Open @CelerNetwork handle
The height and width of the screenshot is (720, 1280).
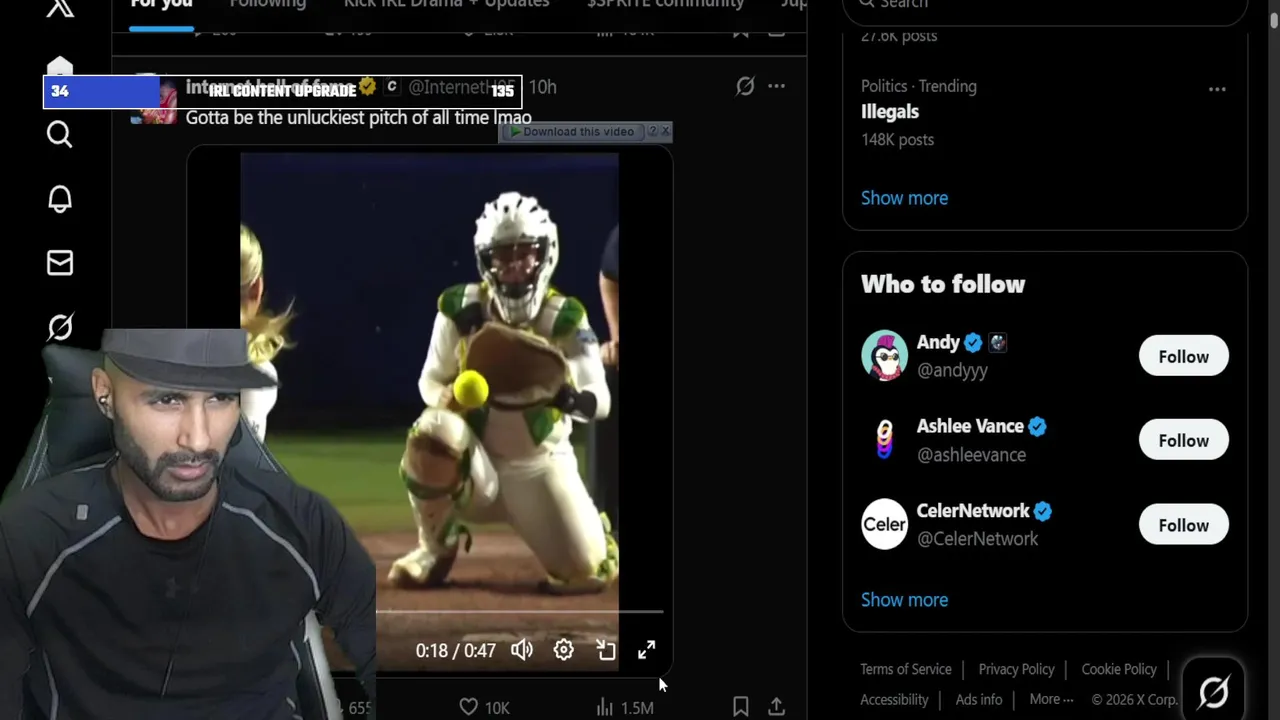pos(977,539)
